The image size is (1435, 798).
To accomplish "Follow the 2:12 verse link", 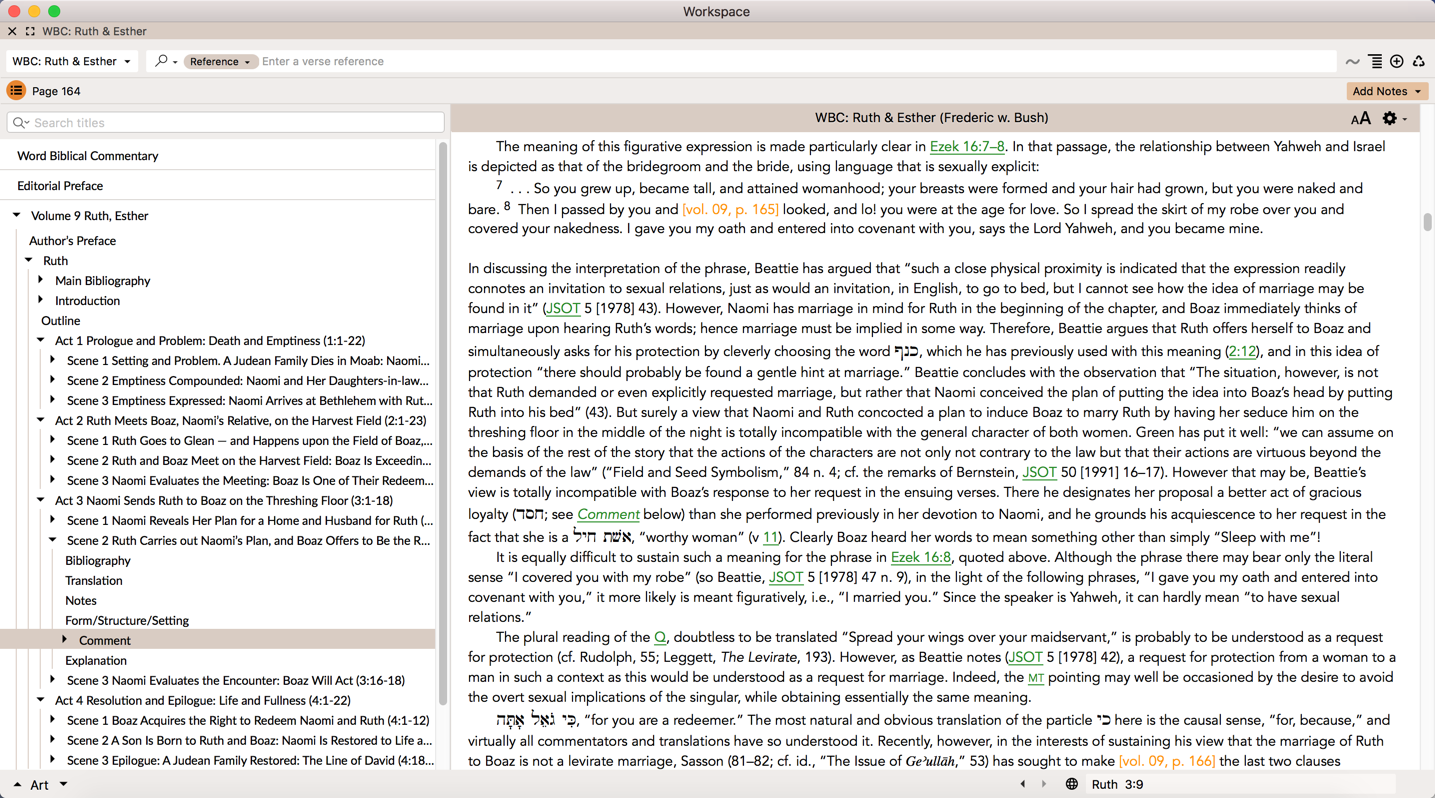I will (x=1242, y=352).
